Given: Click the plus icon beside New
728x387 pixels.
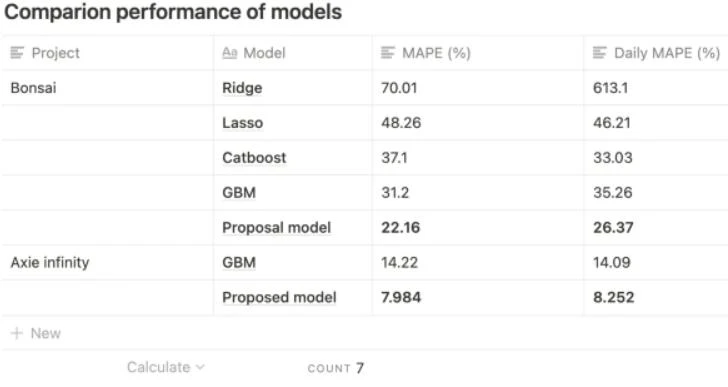Looking at the screenshot, I should tap(17, 333).
